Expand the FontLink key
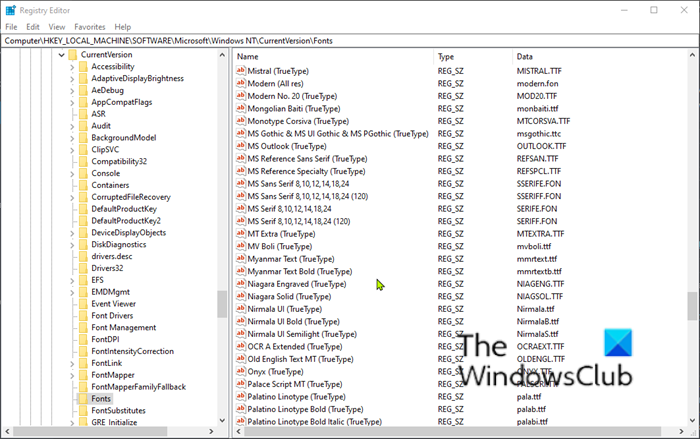Viewport: 700px width, 439px height. click(x=72, y=364)
